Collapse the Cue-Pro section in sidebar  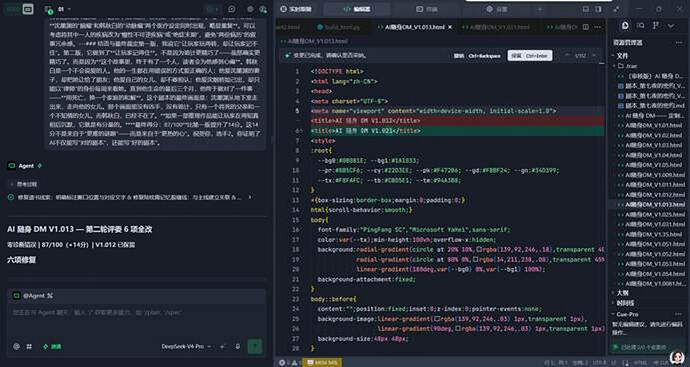[613, 314]
